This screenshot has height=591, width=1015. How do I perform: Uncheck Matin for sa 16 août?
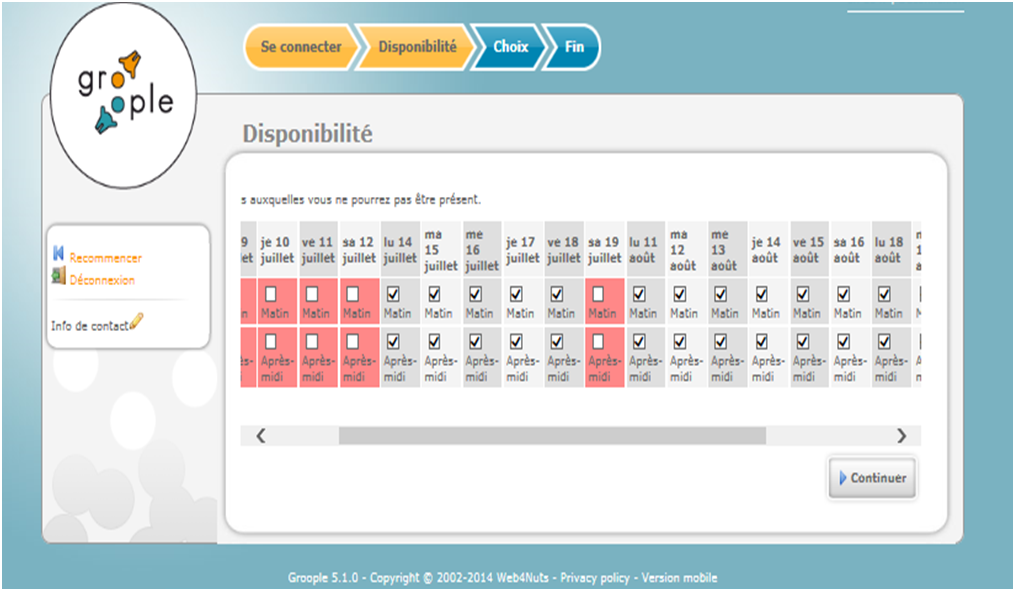coord(843,294)
